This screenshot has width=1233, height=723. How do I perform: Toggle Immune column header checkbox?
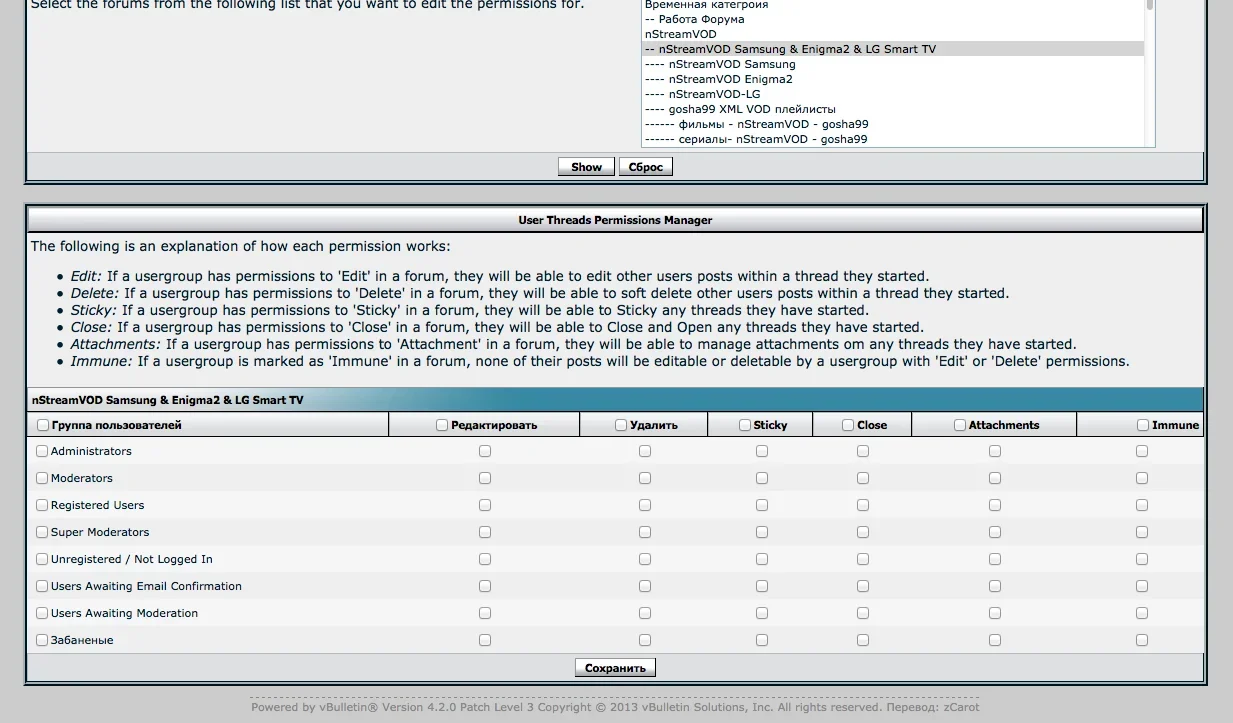(1143, 425)
